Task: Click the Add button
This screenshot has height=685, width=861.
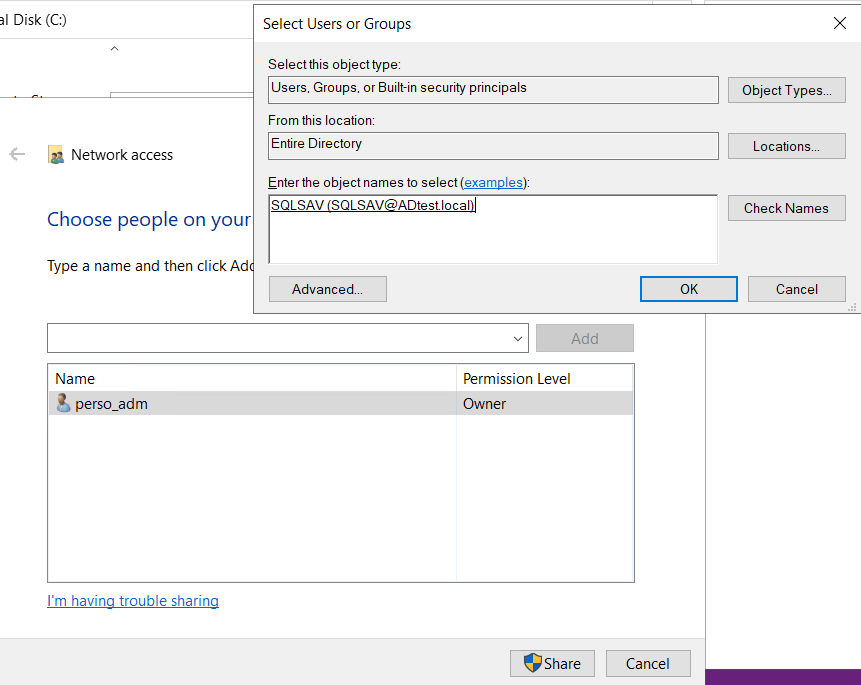Action: point(585,338)
